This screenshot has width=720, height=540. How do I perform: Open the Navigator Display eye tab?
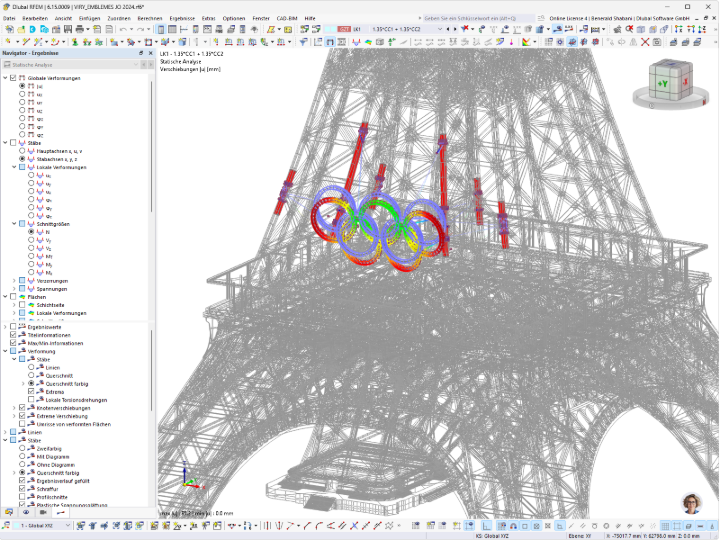[x=26, y=512]
